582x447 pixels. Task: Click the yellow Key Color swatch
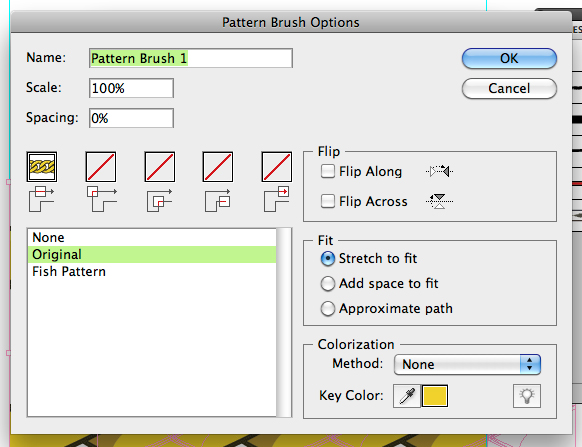pos(435,396)
